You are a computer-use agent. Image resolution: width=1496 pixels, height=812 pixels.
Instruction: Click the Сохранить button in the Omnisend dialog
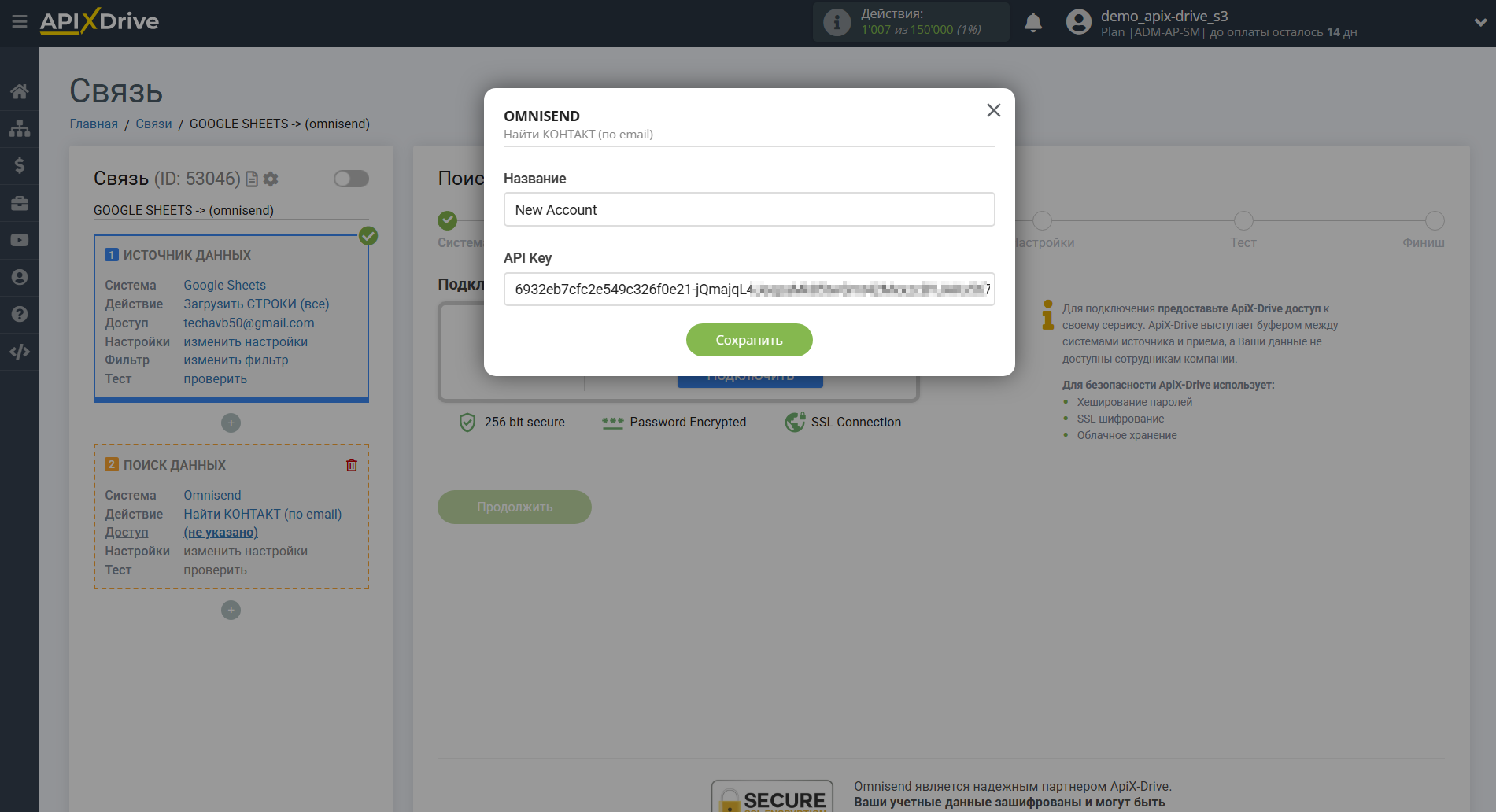(x=749, y=340)
